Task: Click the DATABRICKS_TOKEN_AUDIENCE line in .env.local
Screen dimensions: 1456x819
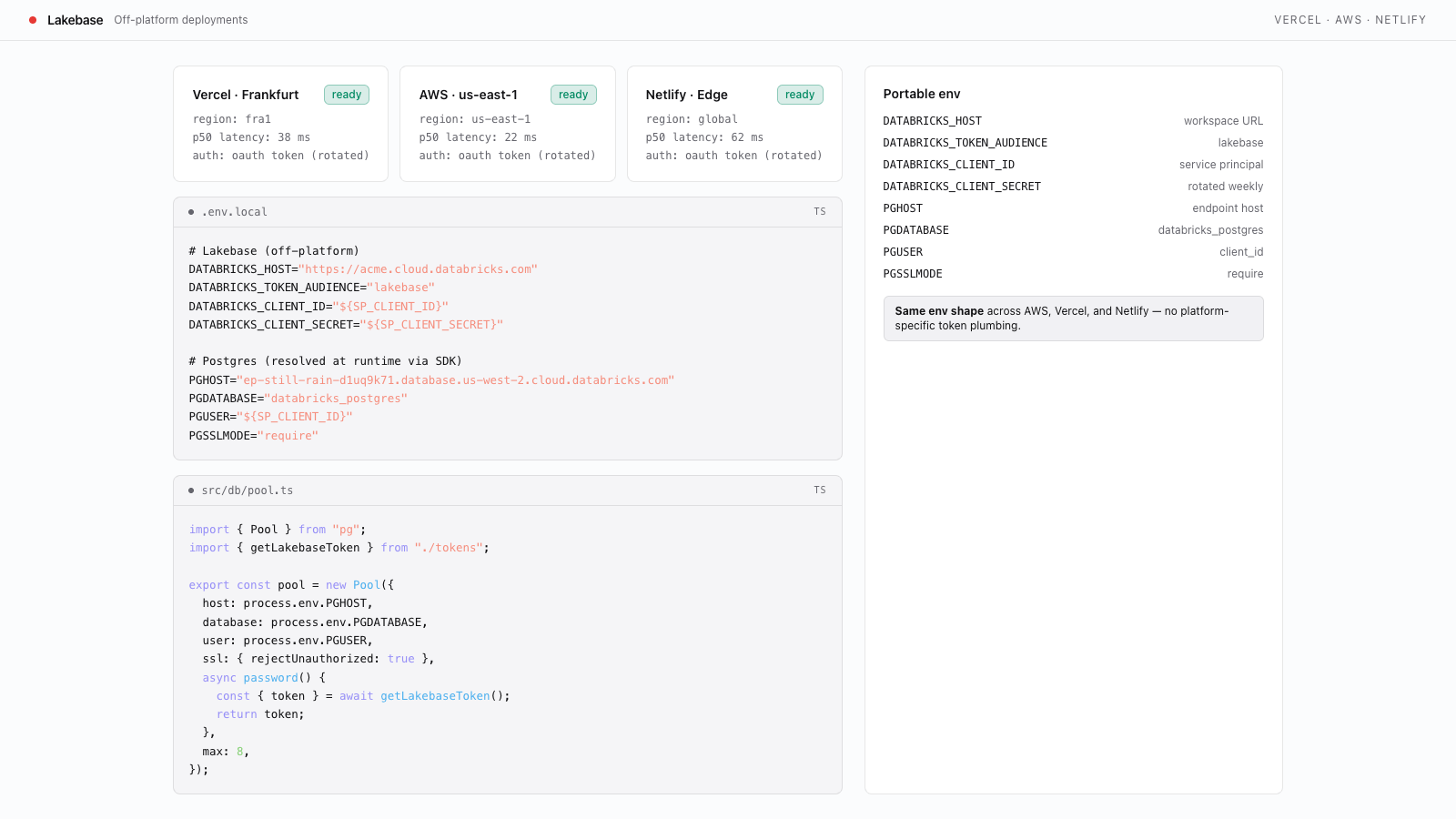Action: (311, 288)
